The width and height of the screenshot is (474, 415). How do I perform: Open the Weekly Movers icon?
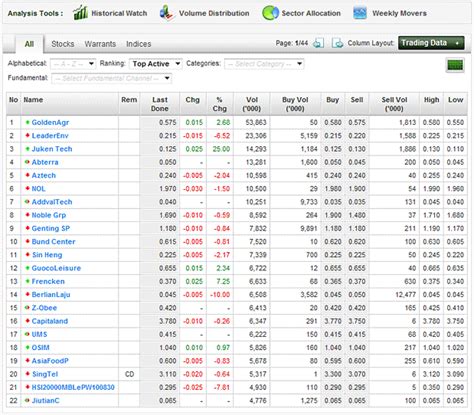pyautogui.click(x=360, y=13)
